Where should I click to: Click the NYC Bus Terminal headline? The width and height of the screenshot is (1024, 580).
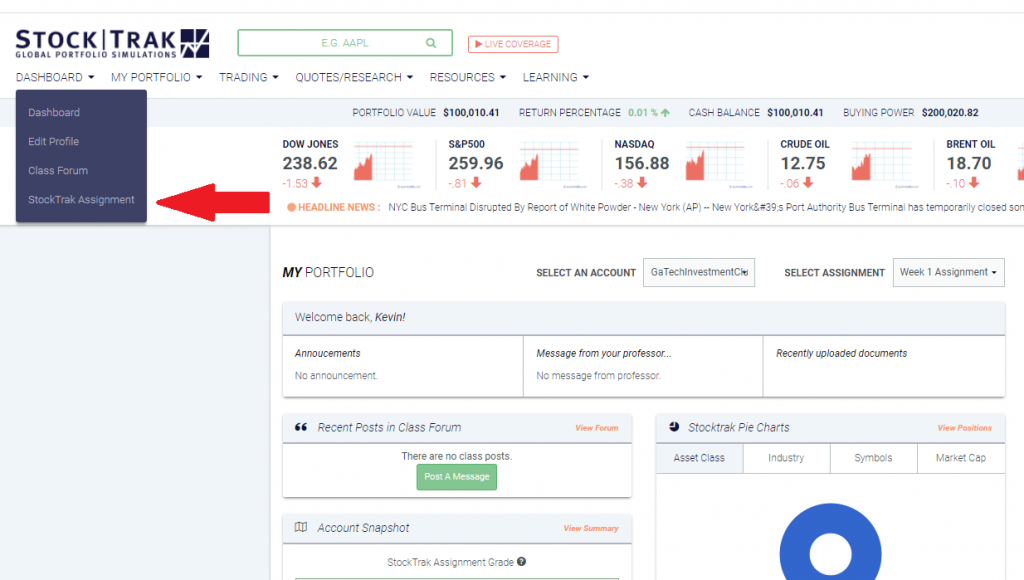coord(706,207)
